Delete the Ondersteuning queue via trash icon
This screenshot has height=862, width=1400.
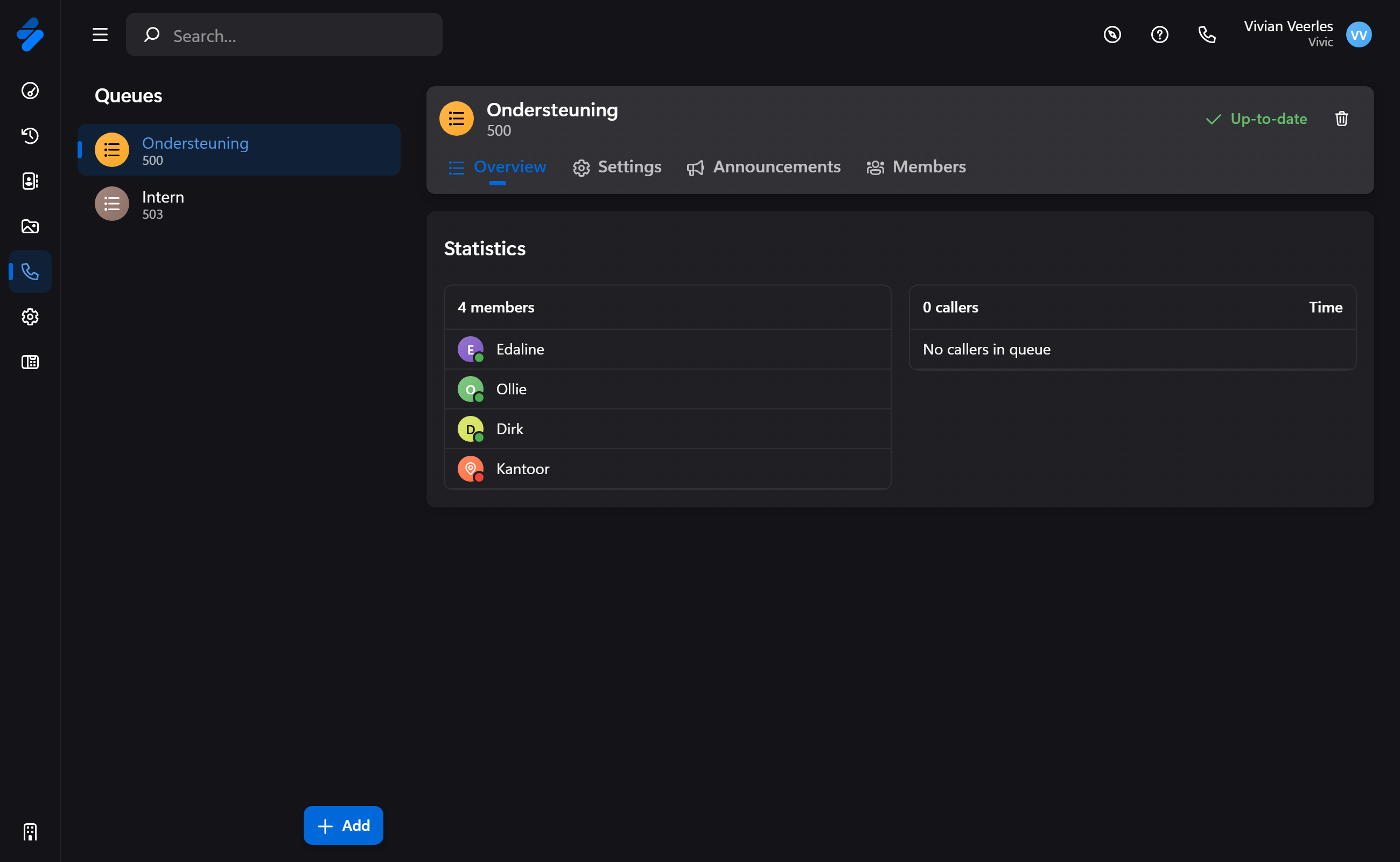pyautogui.click(x=1341, y=119)
